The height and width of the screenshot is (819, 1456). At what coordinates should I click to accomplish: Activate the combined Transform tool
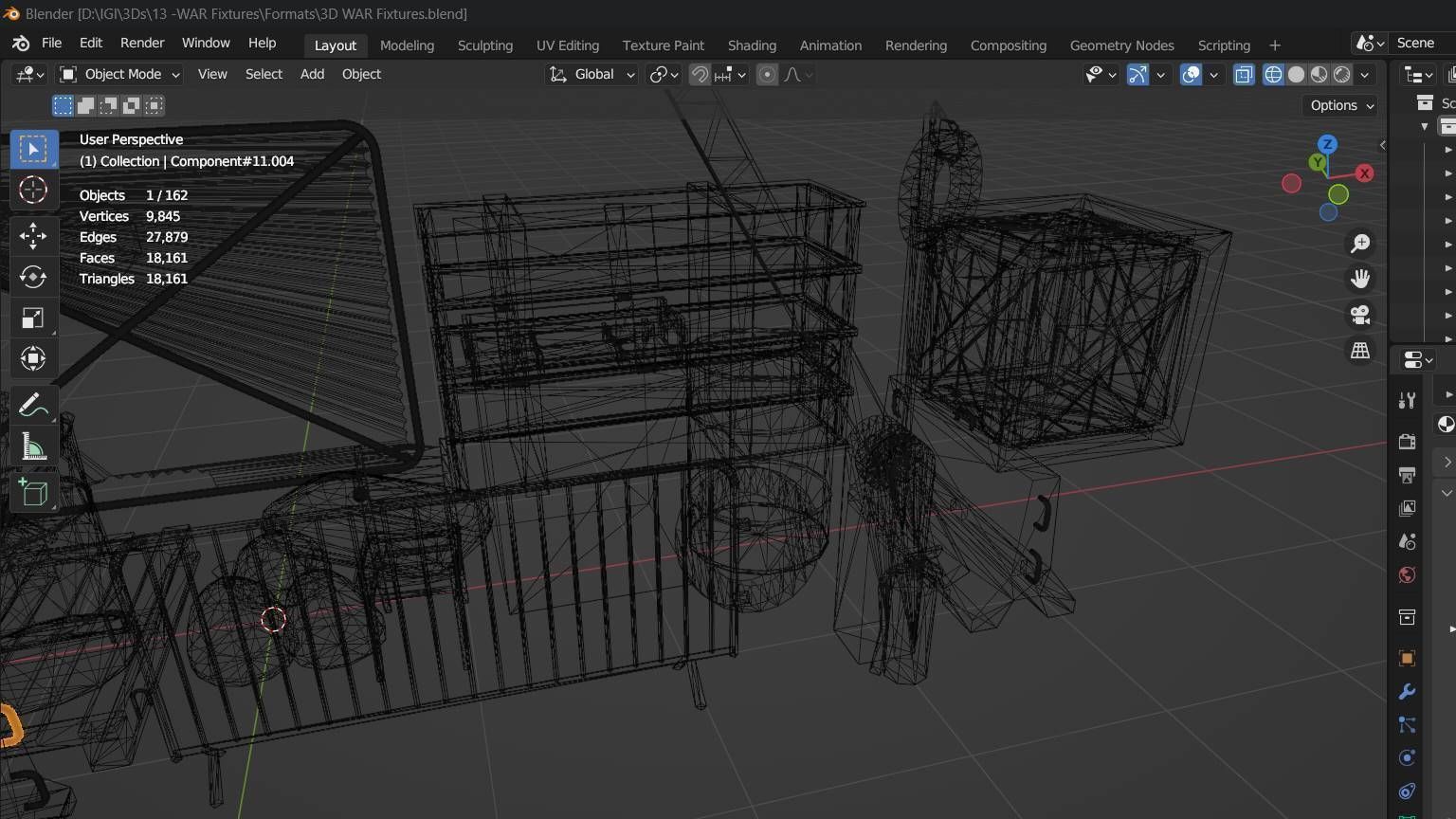point(33,357)
